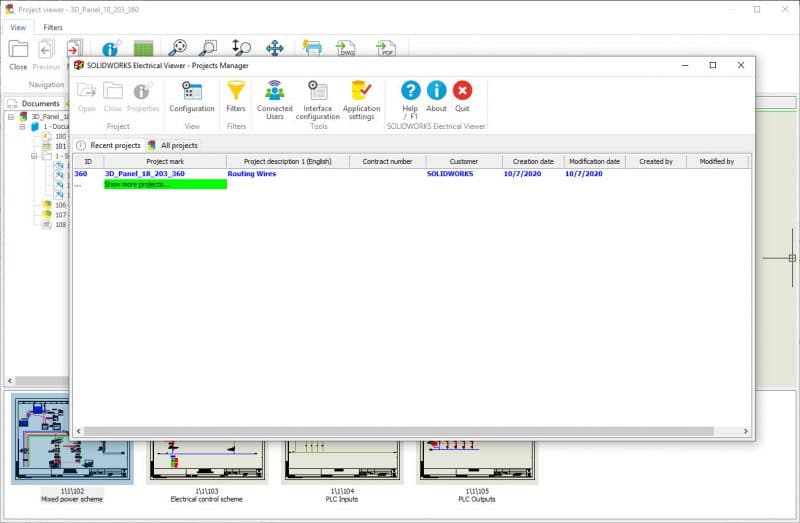The height and width of the screenshot is (523, 800).
Task: Click the print icon in Project viewer
Action: (x=312, y=49)
